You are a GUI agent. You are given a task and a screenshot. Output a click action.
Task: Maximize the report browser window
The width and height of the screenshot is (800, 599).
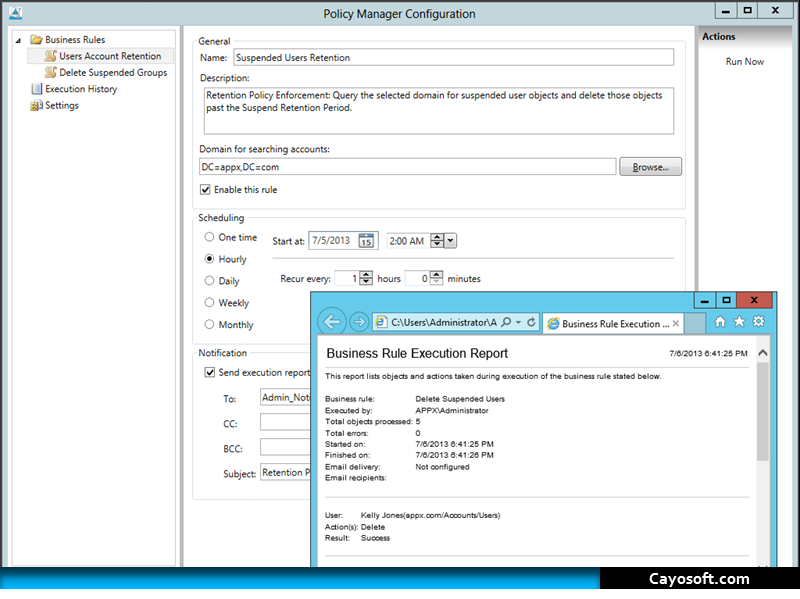point(727,301)
